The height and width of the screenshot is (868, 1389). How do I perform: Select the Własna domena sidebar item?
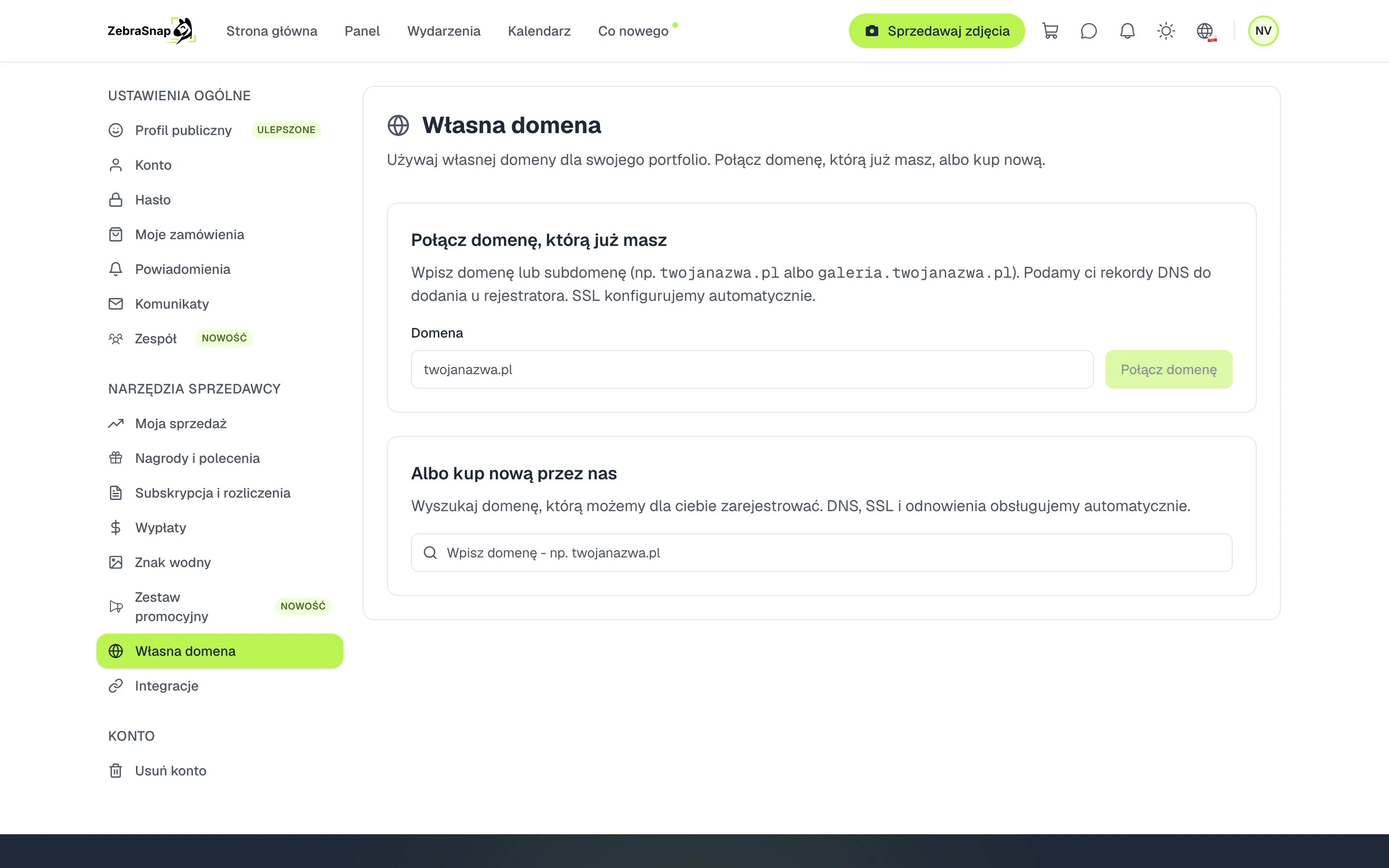point(220,651)
